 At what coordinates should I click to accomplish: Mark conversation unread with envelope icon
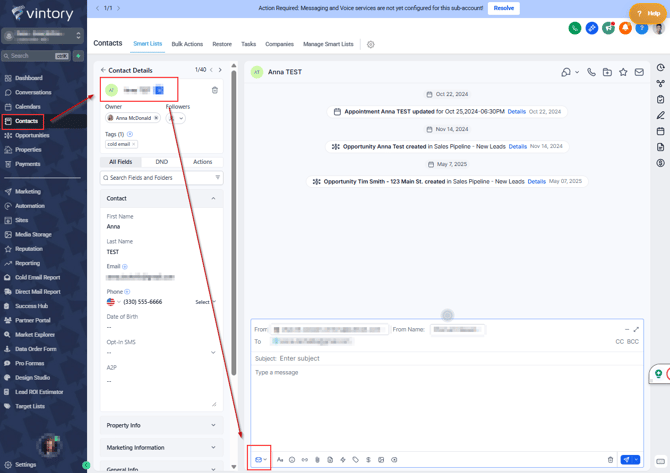(x=639, y=72)
